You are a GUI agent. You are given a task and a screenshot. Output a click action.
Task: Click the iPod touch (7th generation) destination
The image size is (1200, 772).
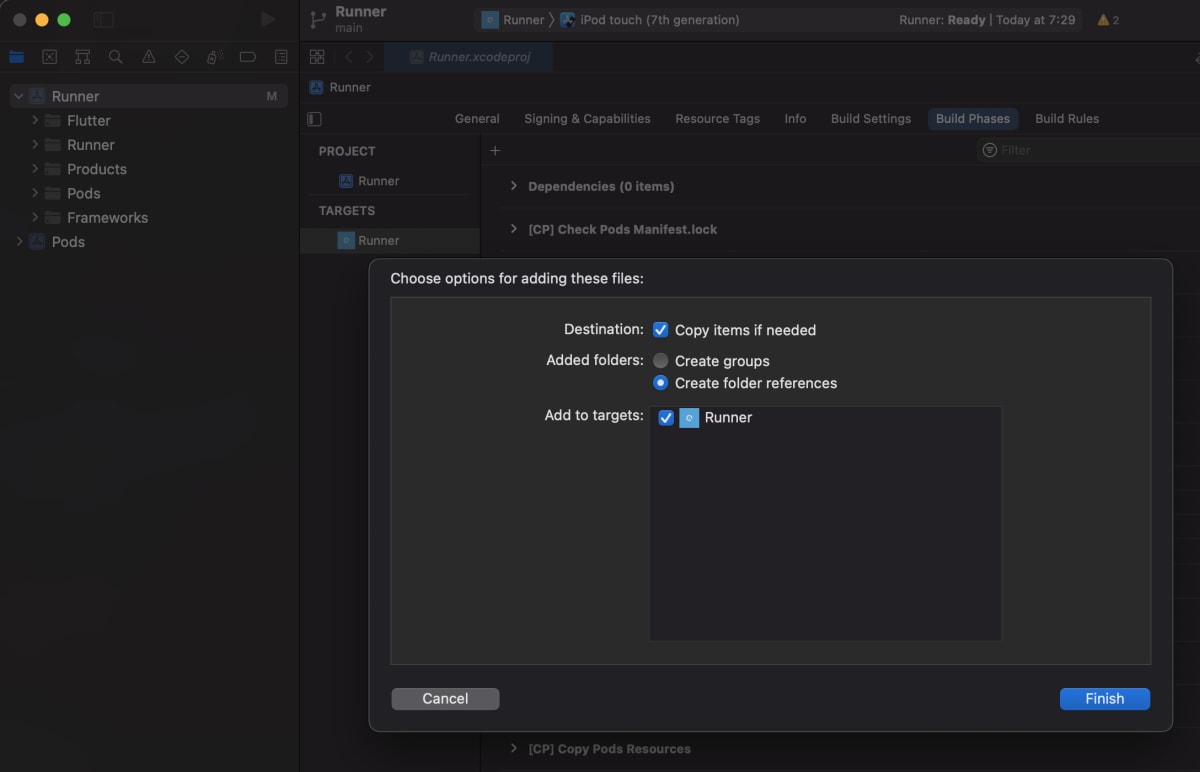[660, 20]
